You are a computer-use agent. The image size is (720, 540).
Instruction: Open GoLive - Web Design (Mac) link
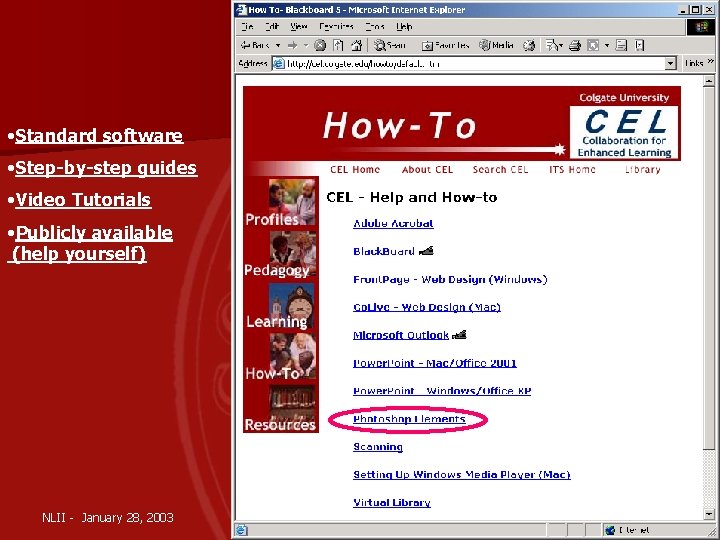click(x=427, y=307)
